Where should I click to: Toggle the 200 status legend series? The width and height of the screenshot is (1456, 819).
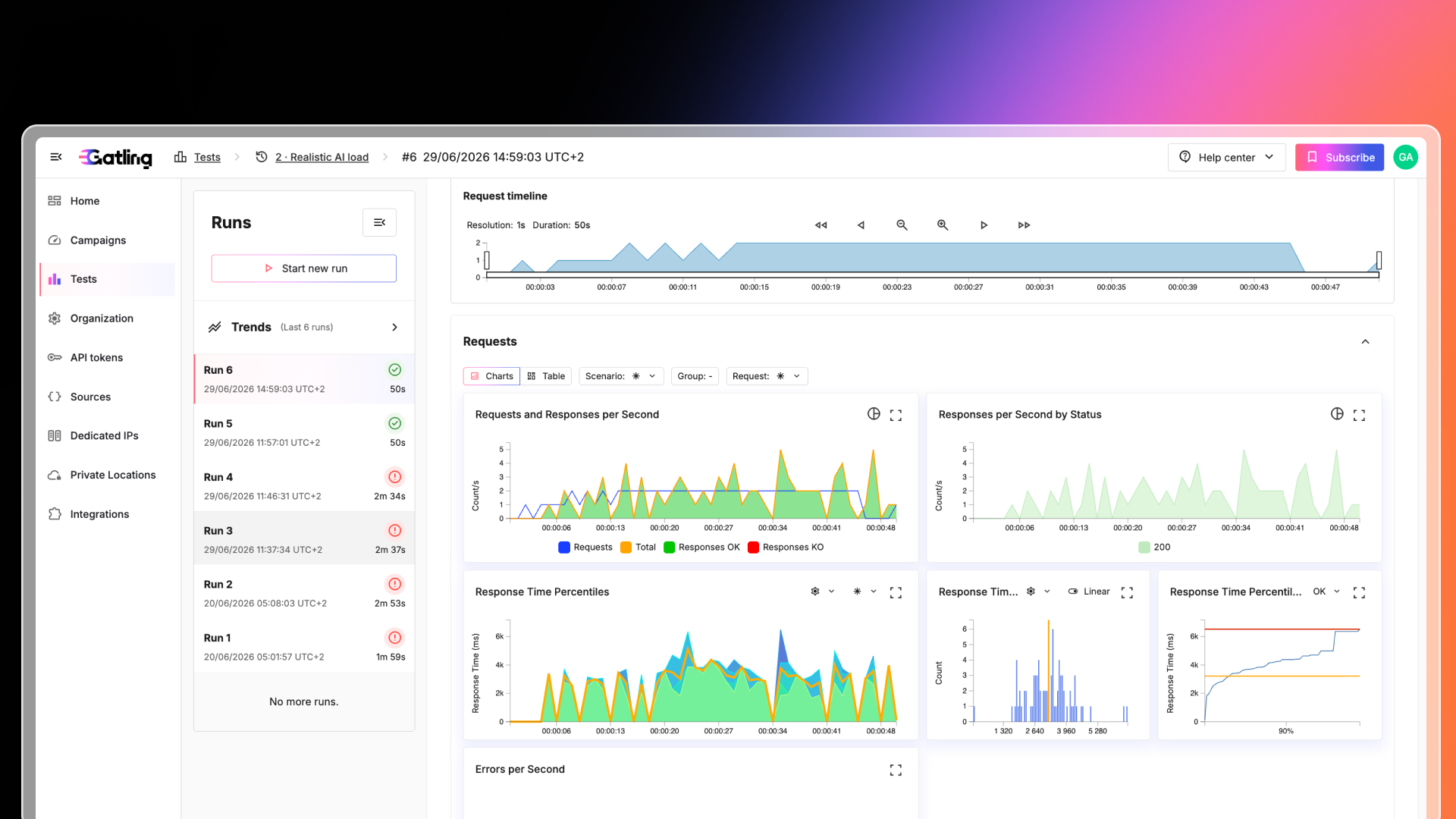click(x=1154, y=548)
